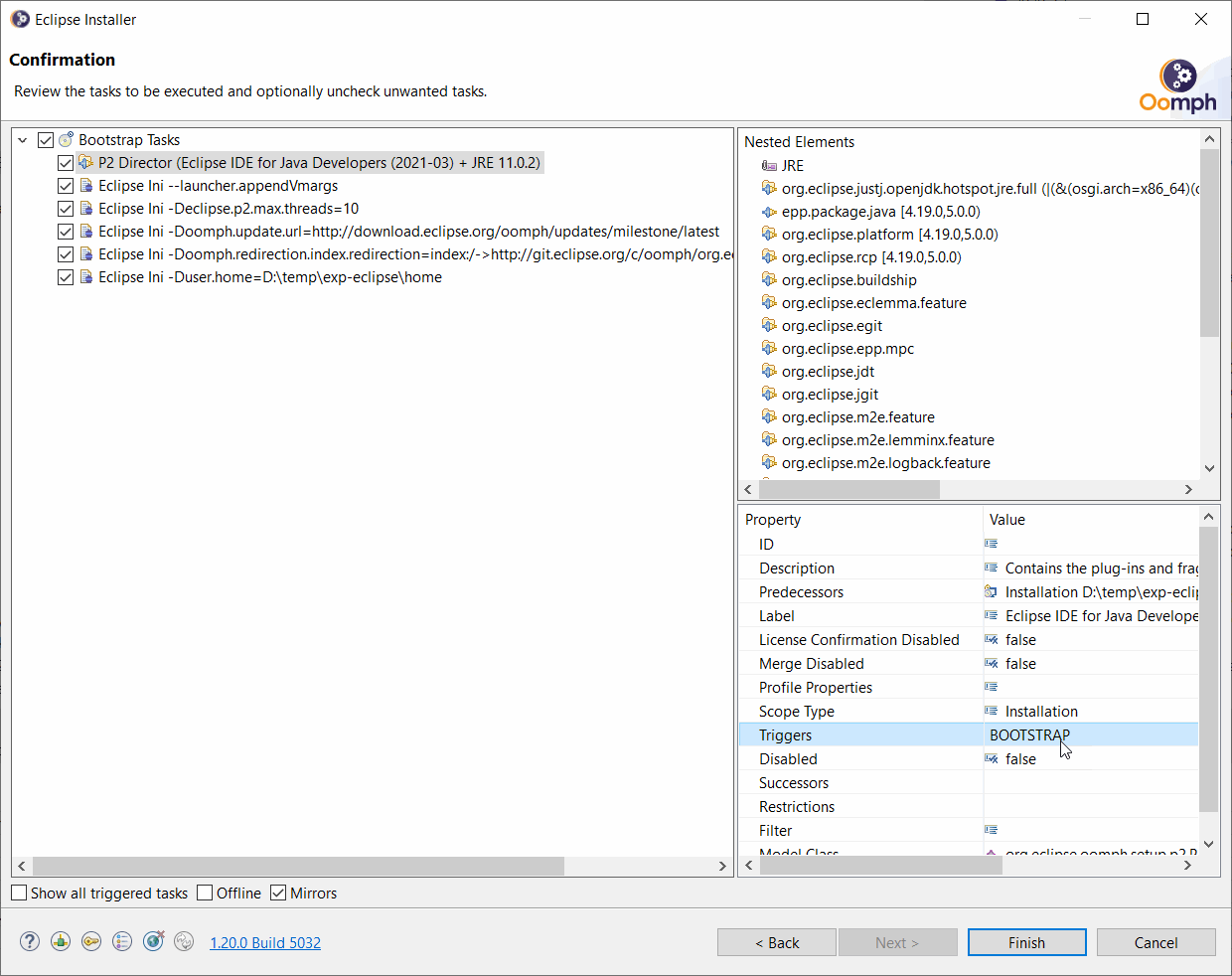Select the Profile Properties row

click(969, 687)
